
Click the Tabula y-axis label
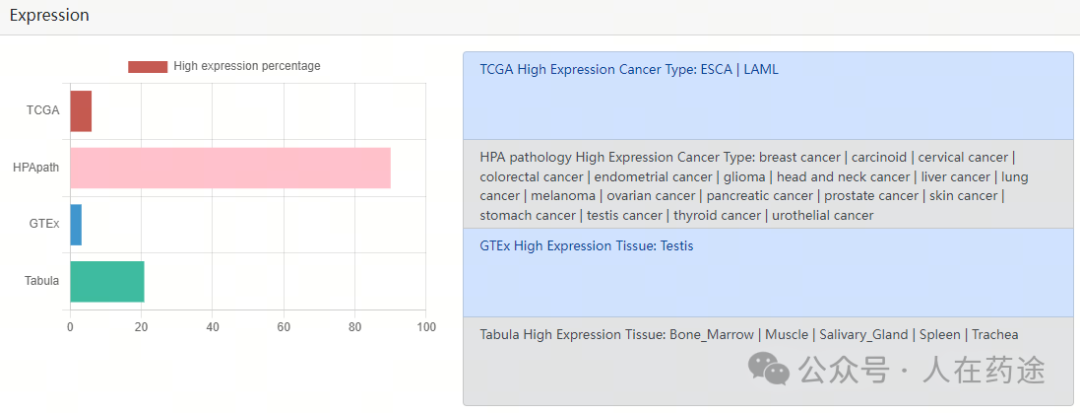click(x=42, y=281)
